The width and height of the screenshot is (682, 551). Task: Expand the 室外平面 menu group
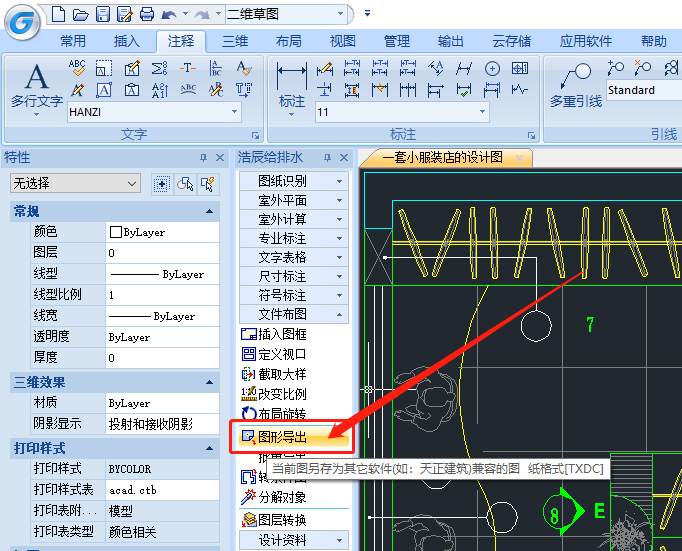pyautogui.click(x=294, y=200)
